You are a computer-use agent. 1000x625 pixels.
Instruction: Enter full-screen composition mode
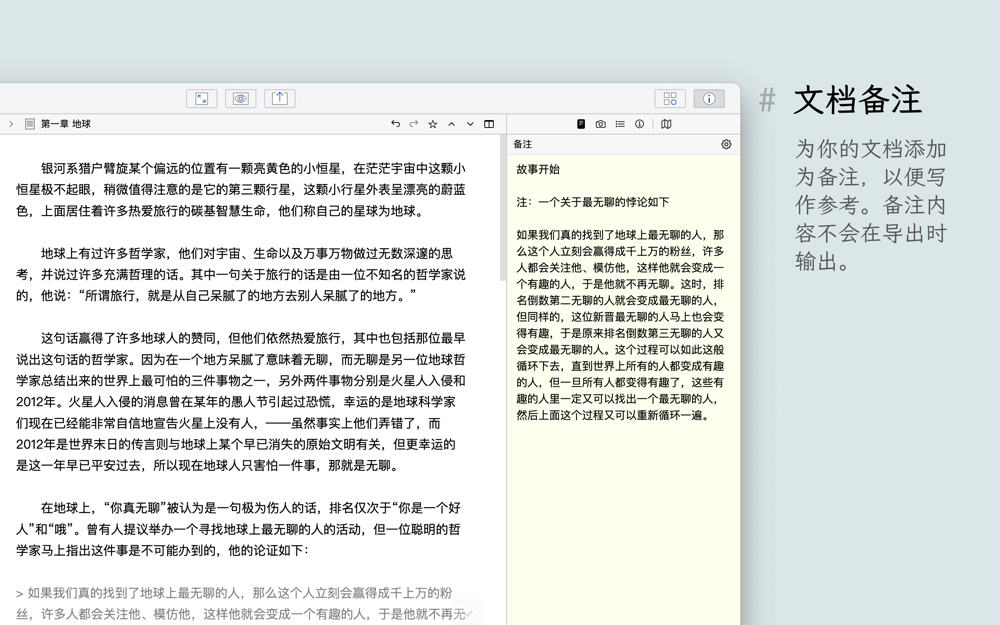pyautogui.click(x=202, y=98)
